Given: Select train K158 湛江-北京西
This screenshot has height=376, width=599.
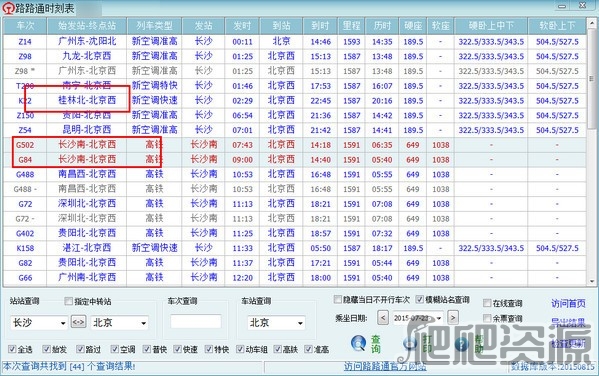Looking at the screenshot, I should pos(294,248).
